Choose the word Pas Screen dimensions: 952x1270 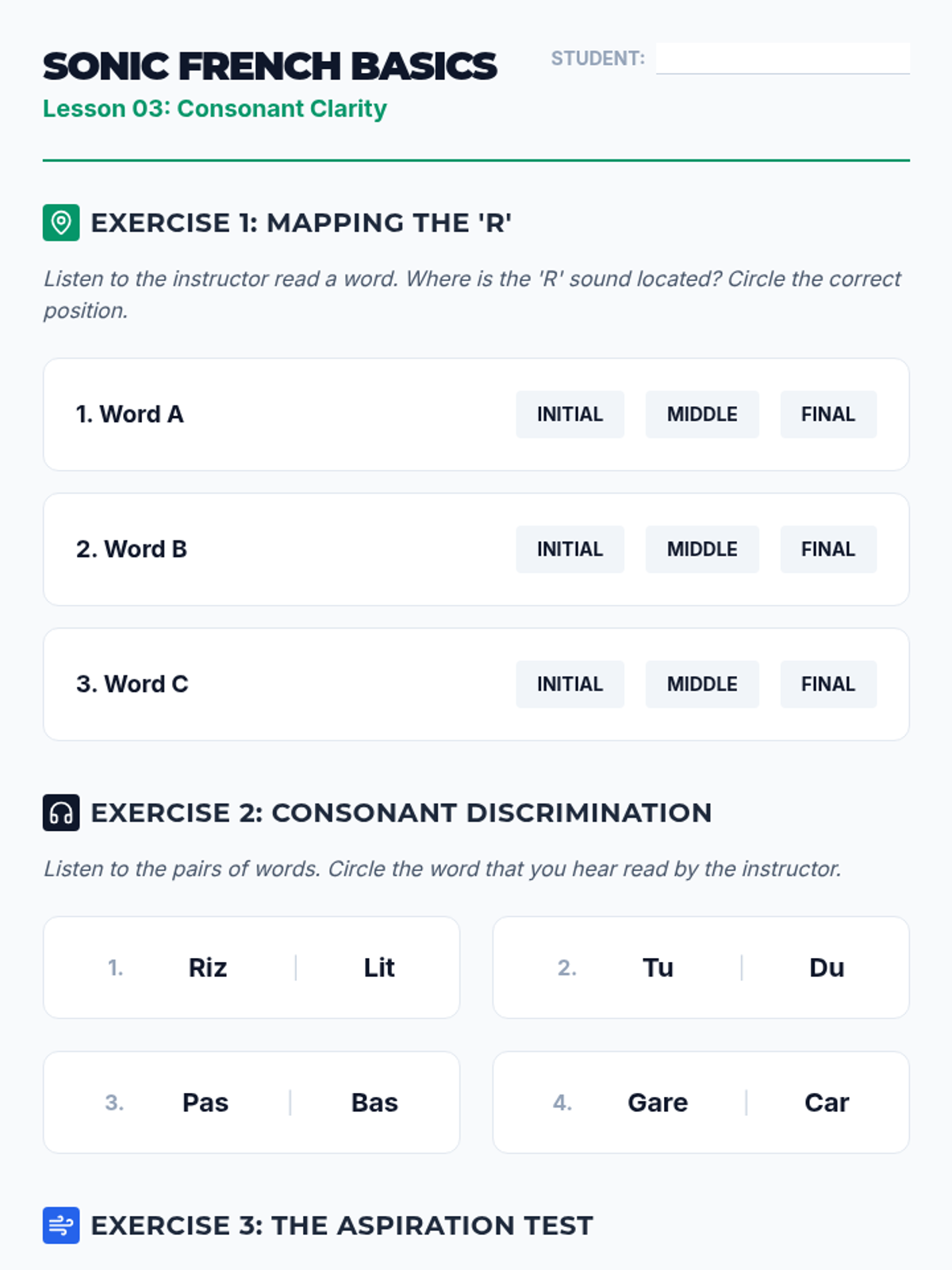pyautogui.click(x=205, y=1103)
